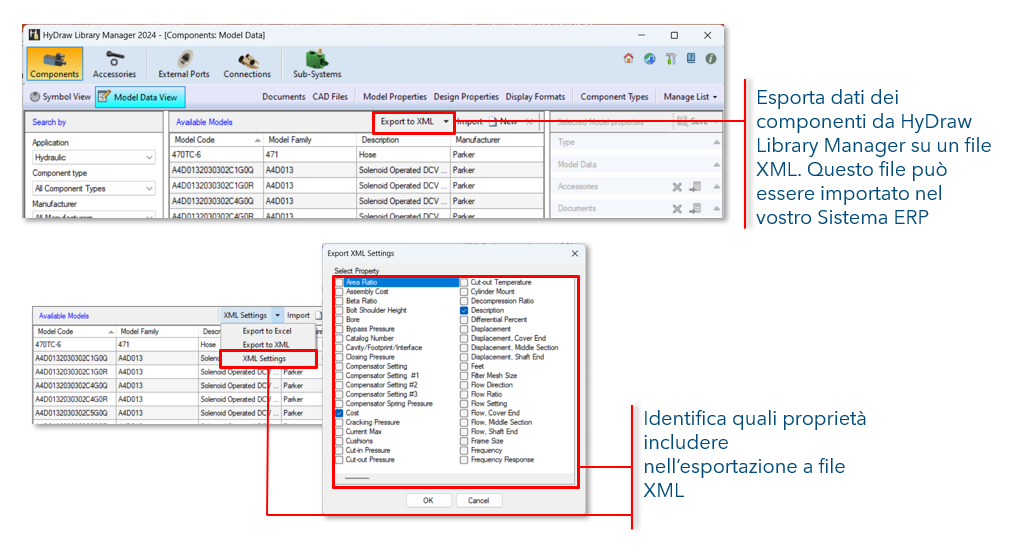Choose Export to XML from dropdown menu
The height and width of the screenshot is (559, 1018).
[x=266, y=345]
